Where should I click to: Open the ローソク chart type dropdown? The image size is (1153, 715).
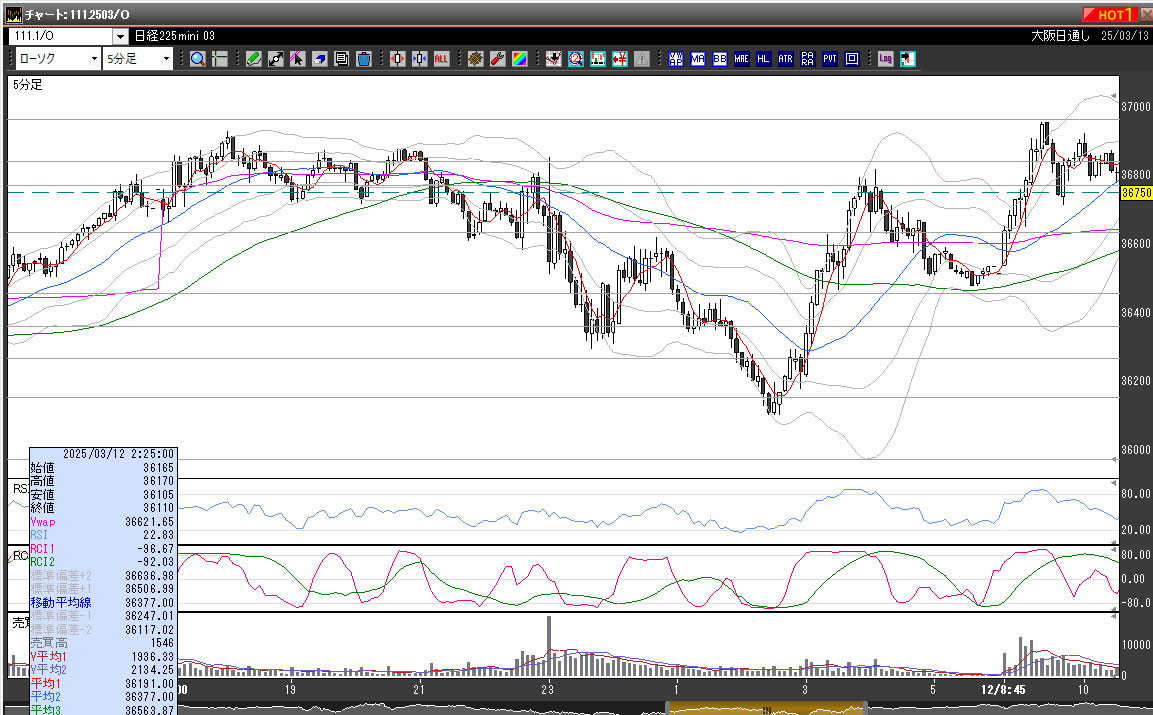click(x=57, y=59)
